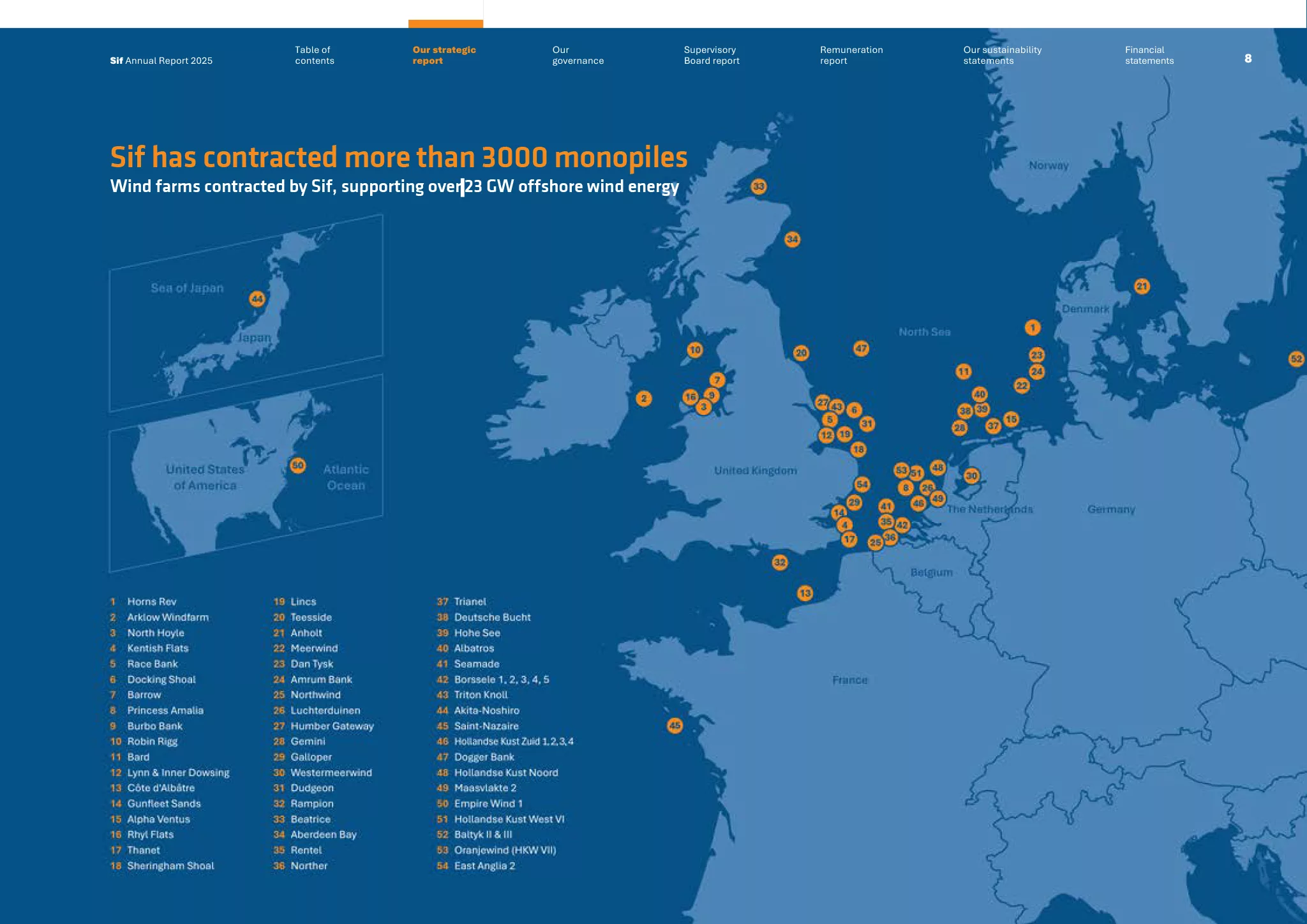Open Our sustainability statements section

point(1002,55)
